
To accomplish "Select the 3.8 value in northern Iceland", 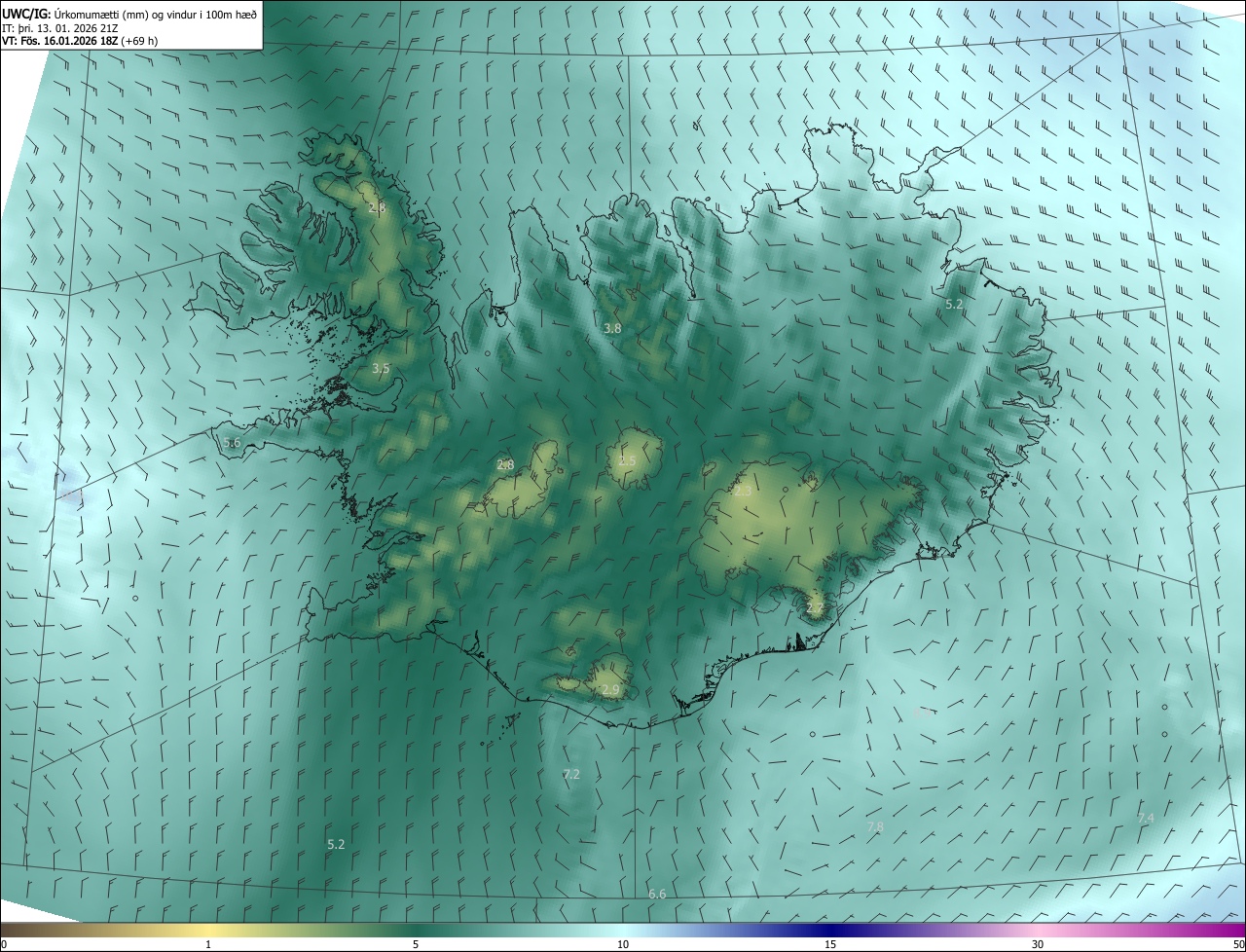I will pos(612,329).
